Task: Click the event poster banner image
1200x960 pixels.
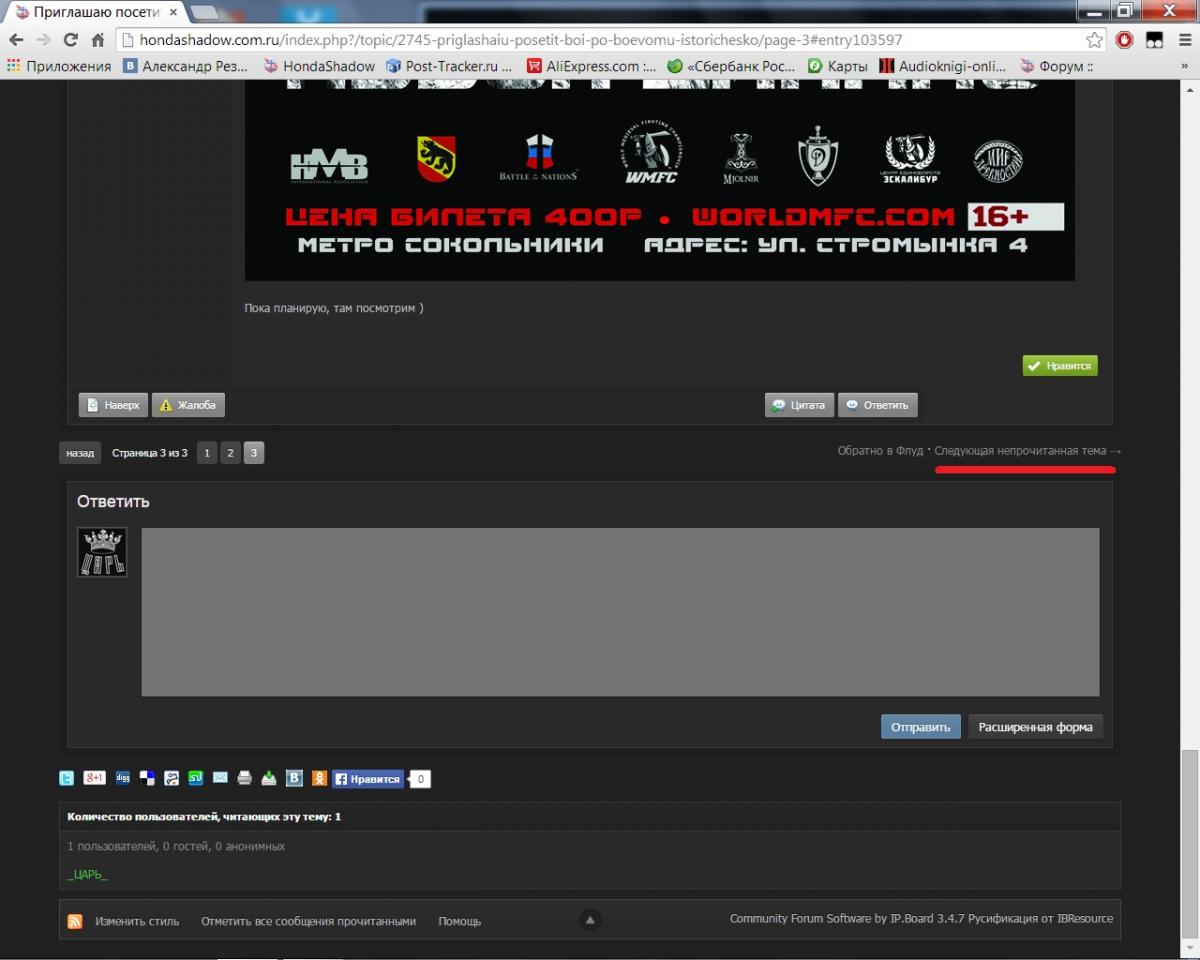Action: (660, 180)
